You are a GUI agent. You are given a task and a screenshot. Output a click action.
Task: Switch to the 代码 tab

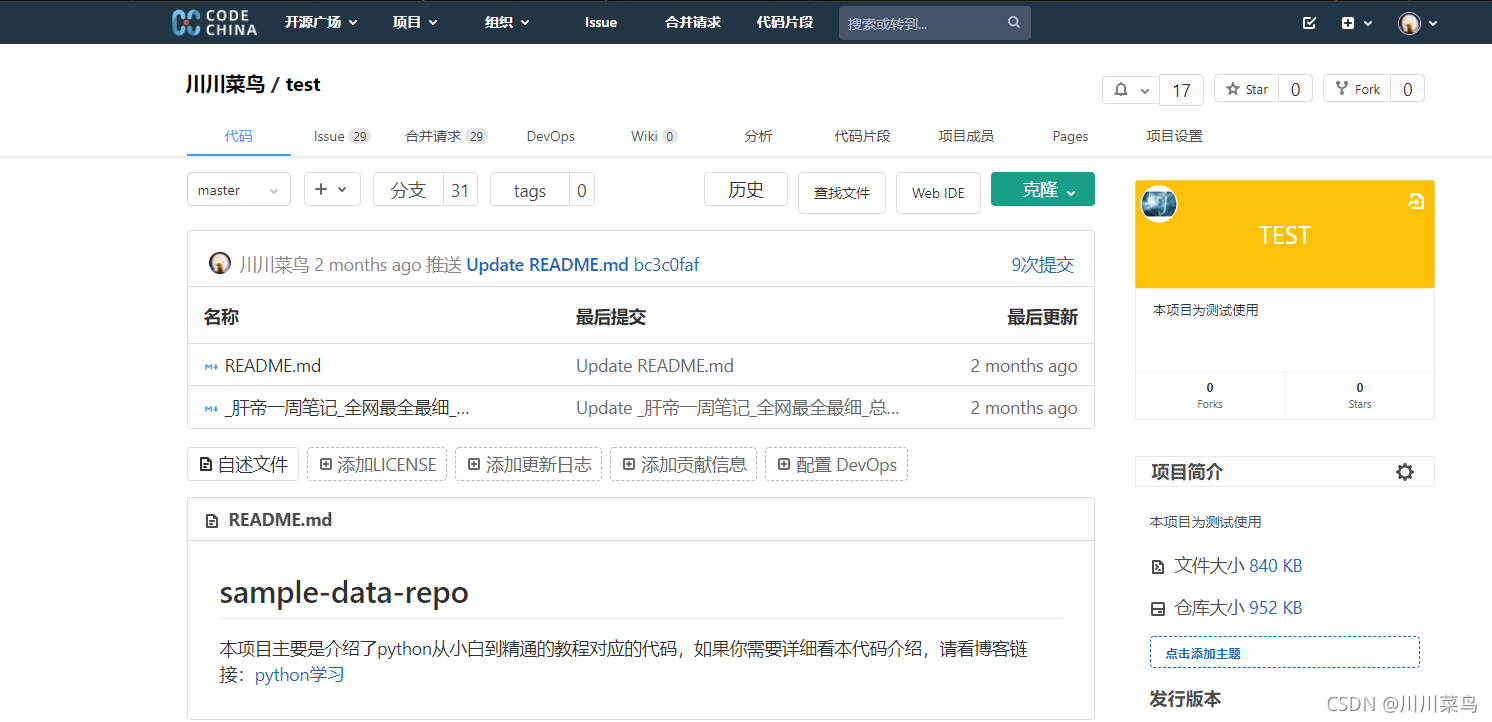(239, 136)
